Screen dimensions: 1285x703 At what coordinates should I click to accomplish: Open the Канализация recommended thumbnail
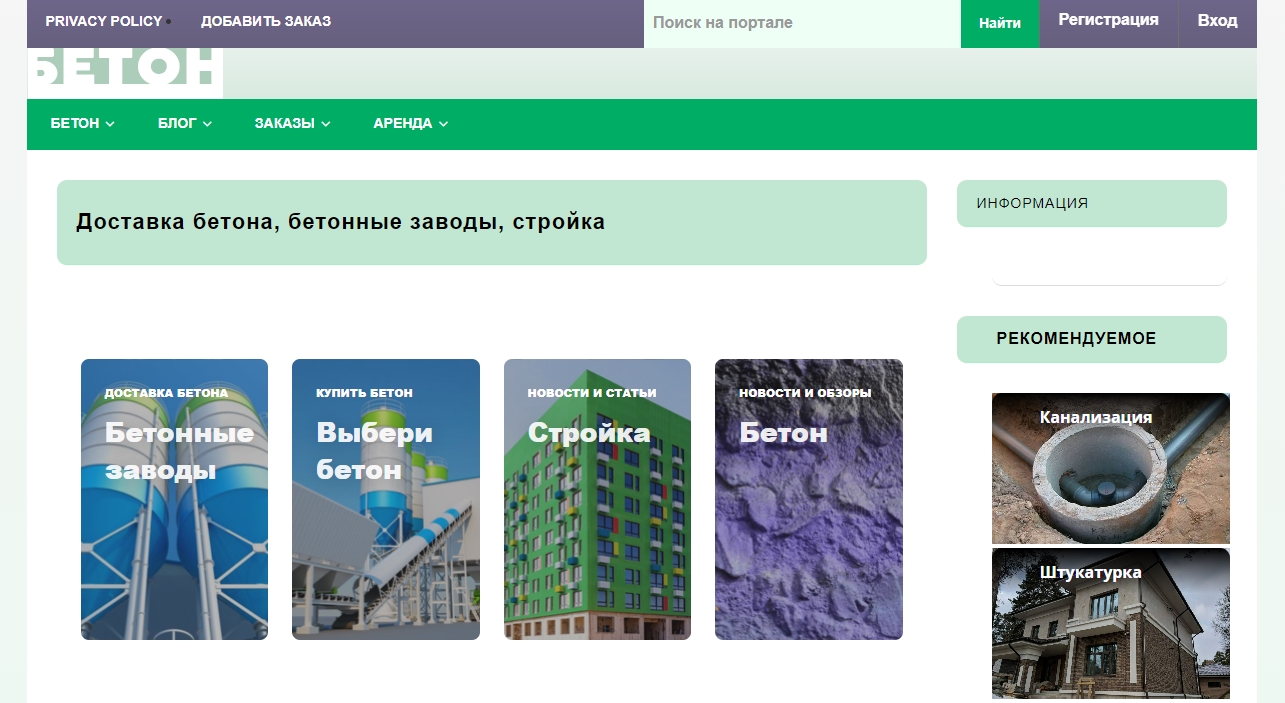pyautogui.click(x=1111, y=468)
